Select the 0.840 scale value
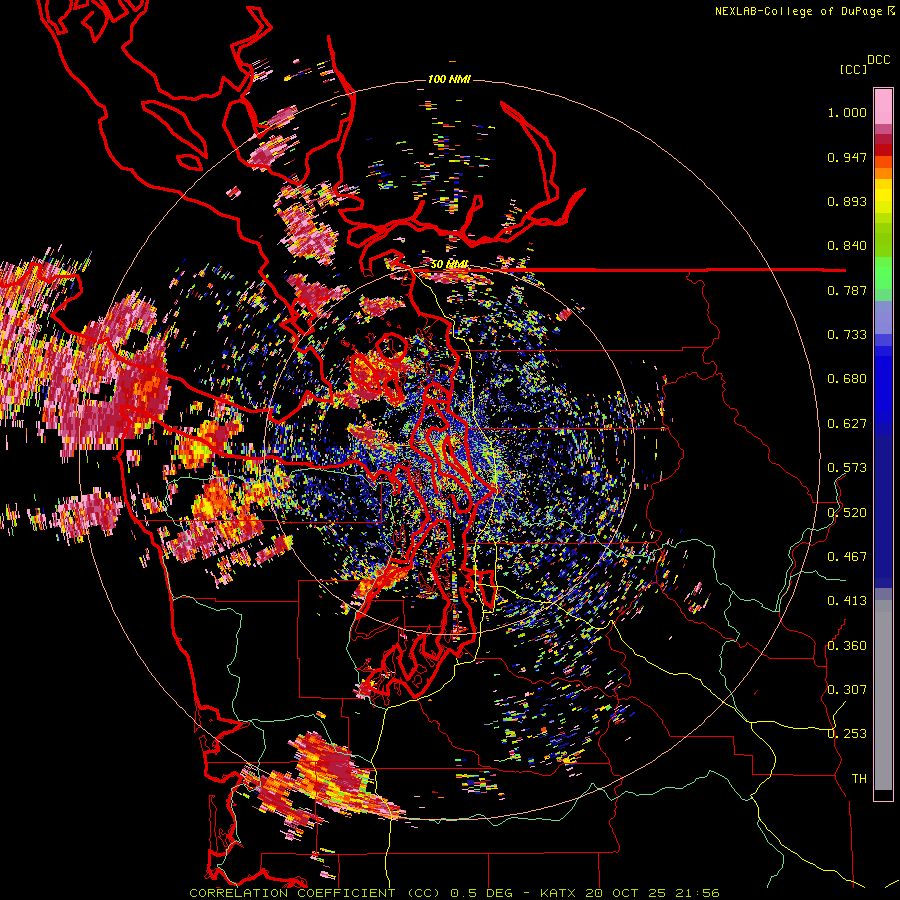 [847, 246]
